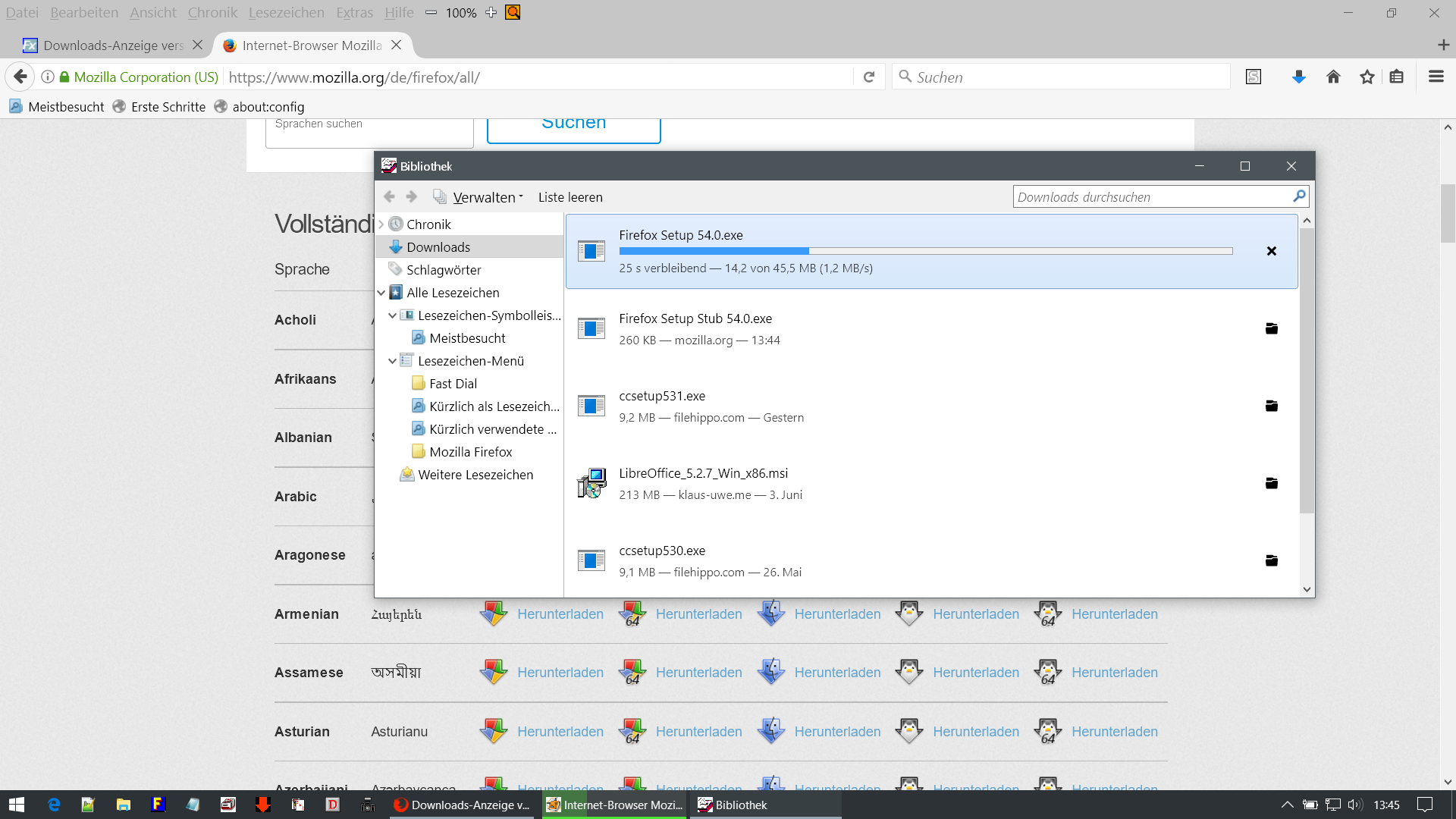Open the home page icon

click(1333, 77)
